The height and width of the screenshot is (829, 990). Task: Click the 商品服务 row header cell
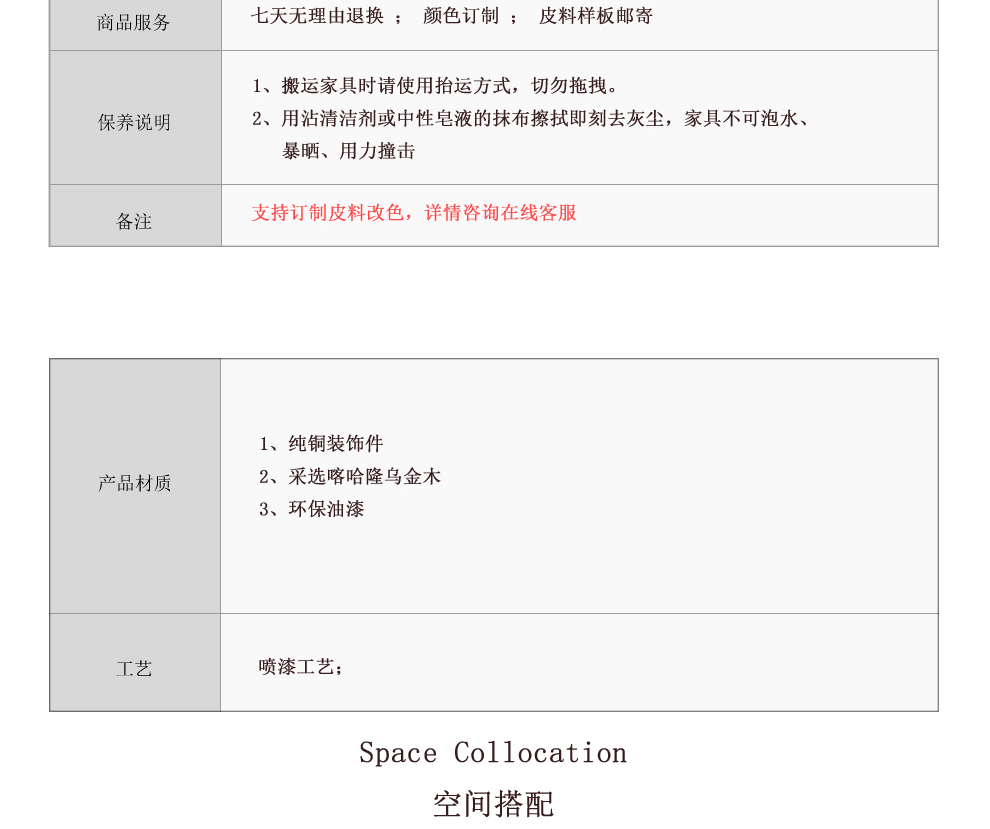click(x=135, y=24)
